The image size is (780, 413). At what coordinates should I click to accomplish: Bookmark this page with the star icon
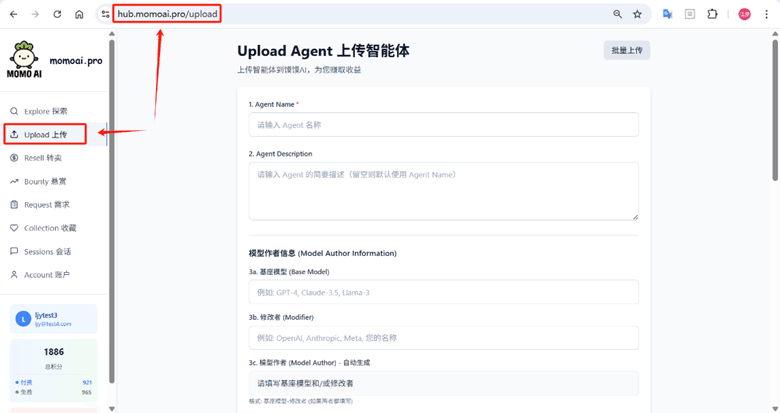pyautogui.click(x=637, y=15)
